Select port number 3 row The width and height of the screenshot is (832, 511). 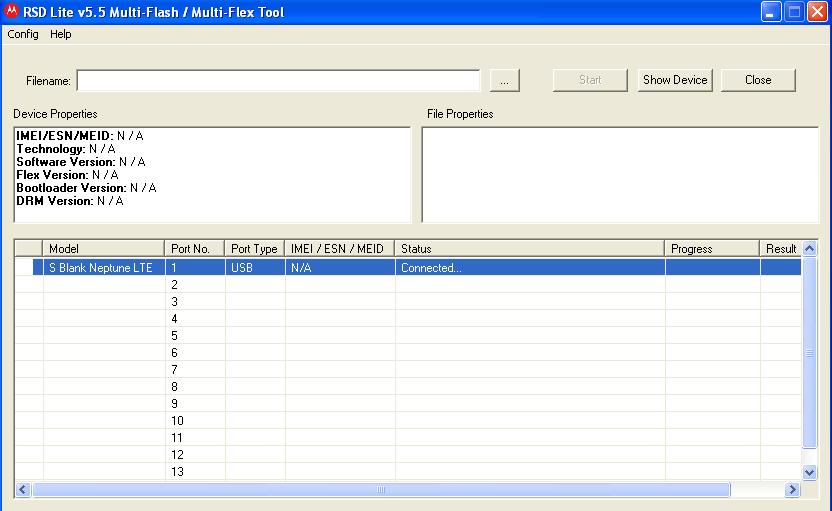coord(408,301)
